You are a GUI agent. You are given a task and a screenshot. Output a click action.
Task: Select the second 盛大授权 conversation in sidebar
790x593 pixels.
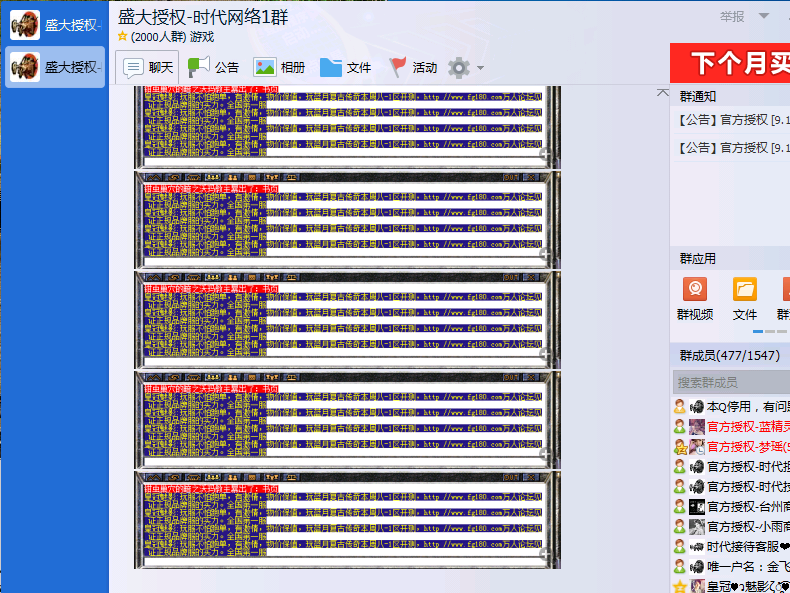coord(55,67)
